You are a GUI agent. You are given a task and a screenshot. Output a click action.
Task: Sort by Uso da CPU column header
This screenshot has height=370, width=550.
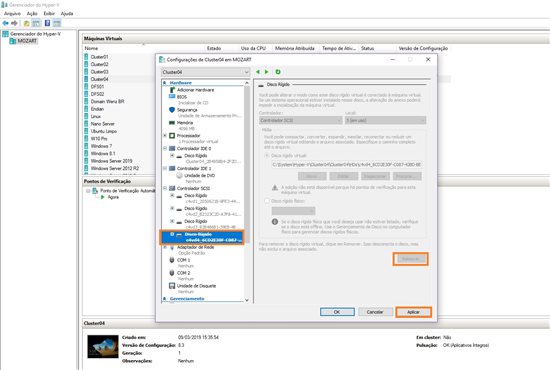tap(253, 48)
